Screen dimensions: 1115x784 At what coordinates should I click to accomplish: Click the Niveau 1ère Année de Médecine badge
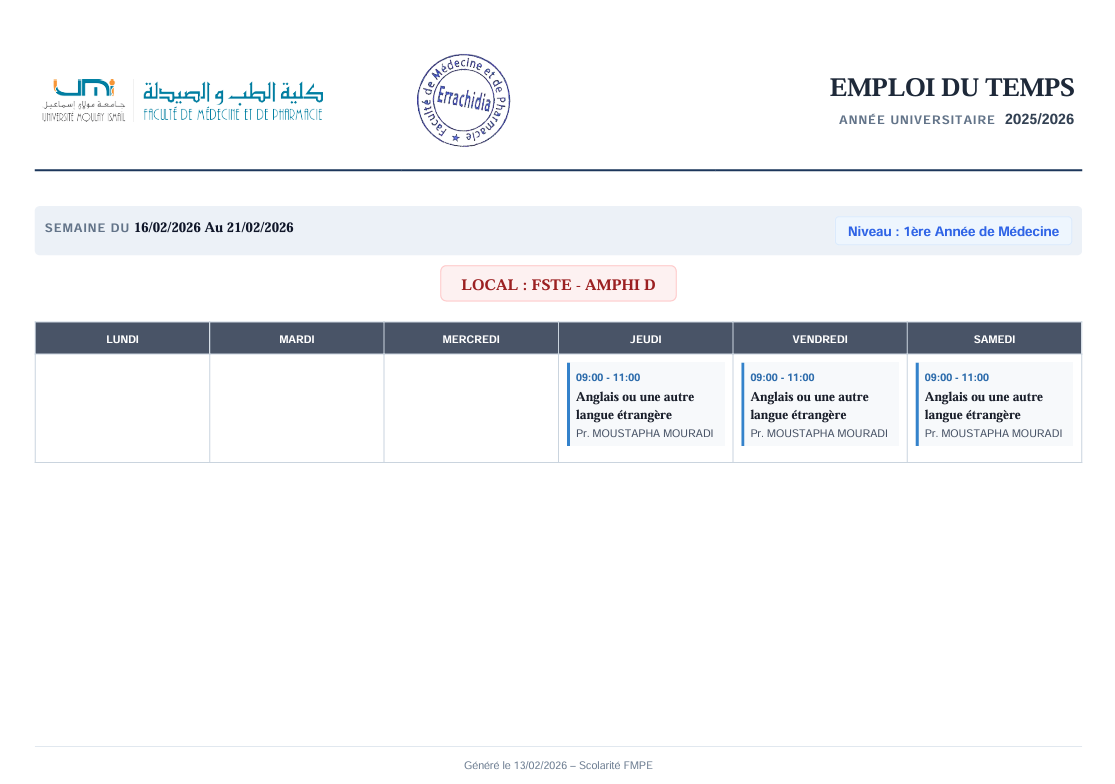[952, 231]
